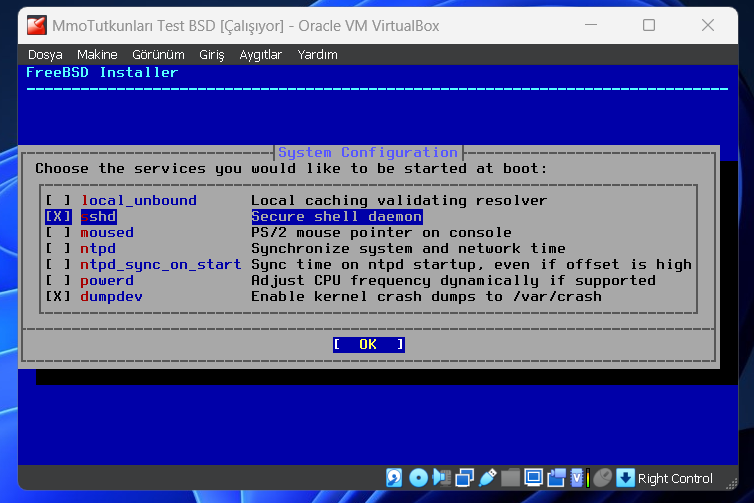Image resolution: width=754 pixels, height=503 pixels.
Task: Confirm the service selection with OK
Action: tap(369, 344)
